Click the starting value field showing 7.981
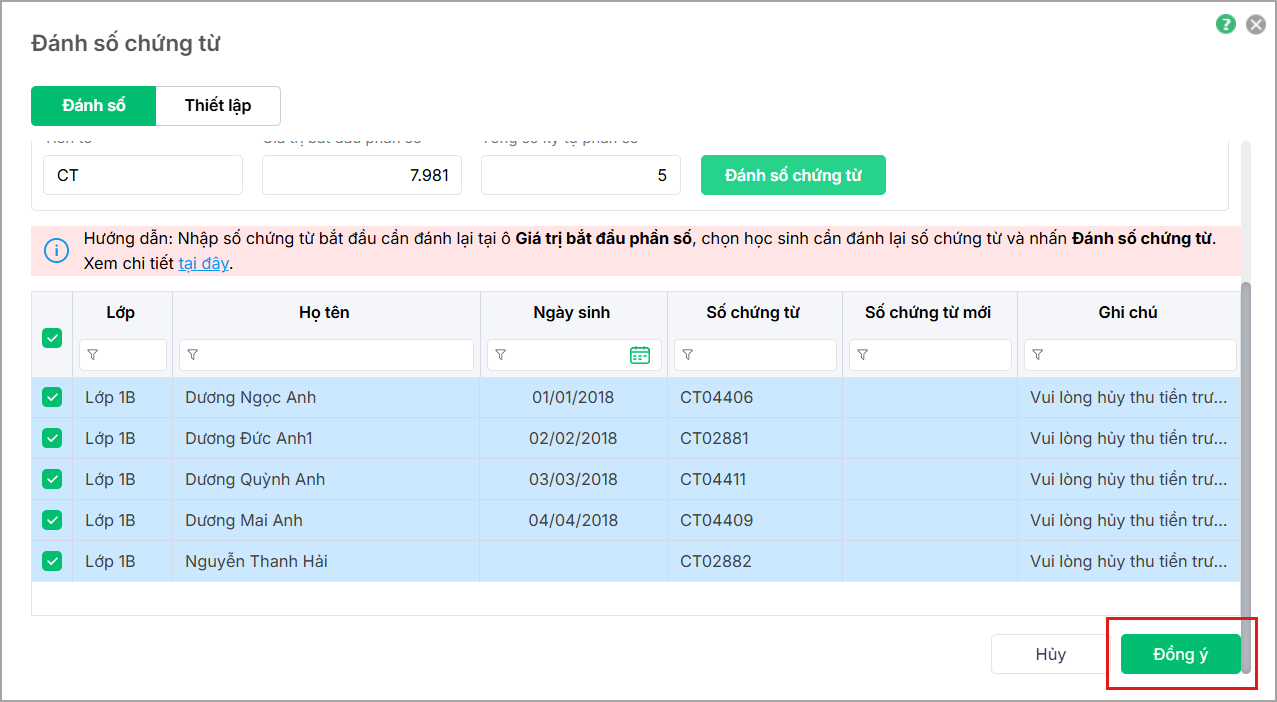This screenshot has width=1277, height=702. pyautogui.click(x=362, y=175)
